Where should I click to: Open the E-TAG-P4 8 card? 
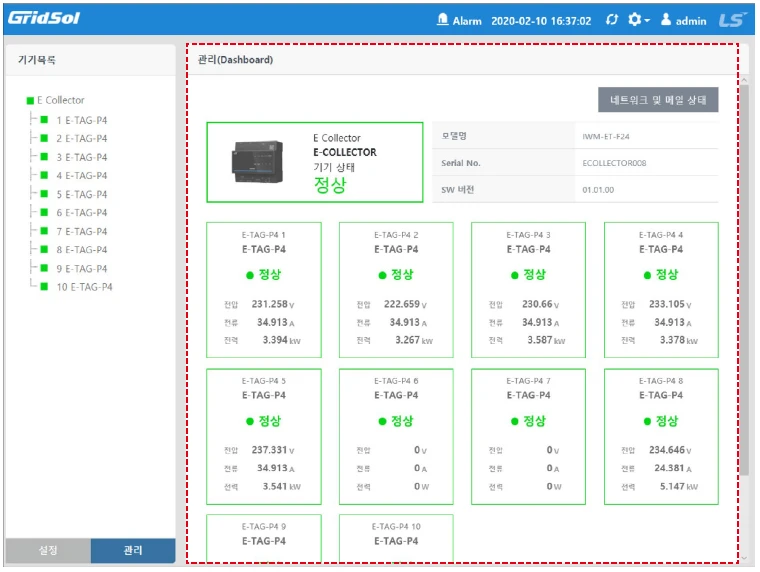[661, 436]
